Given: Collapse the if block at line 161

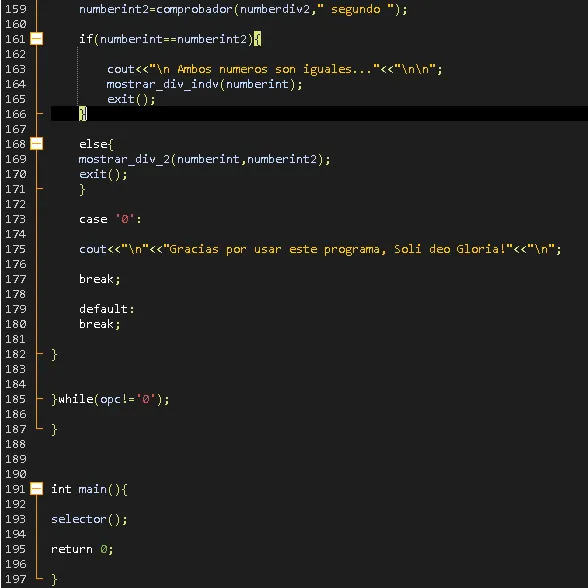Looking at the screenshot, I should pyautogui.click(x=36, y=39).
